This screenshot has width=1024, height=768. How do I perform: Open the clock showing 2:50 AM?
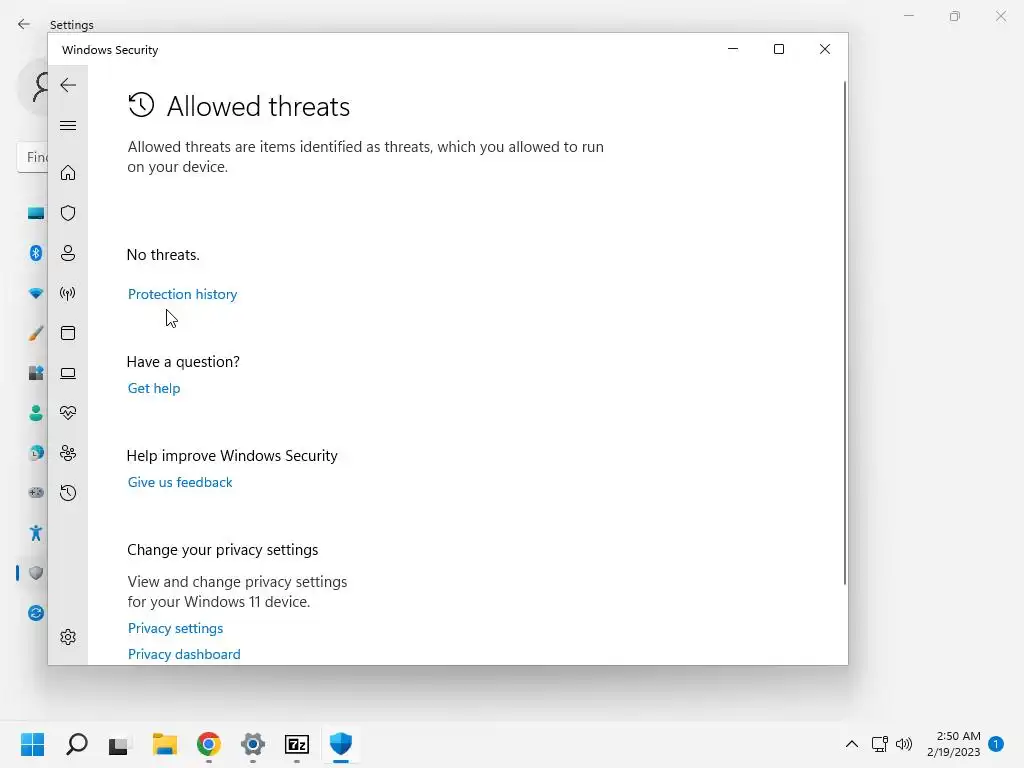954,744
